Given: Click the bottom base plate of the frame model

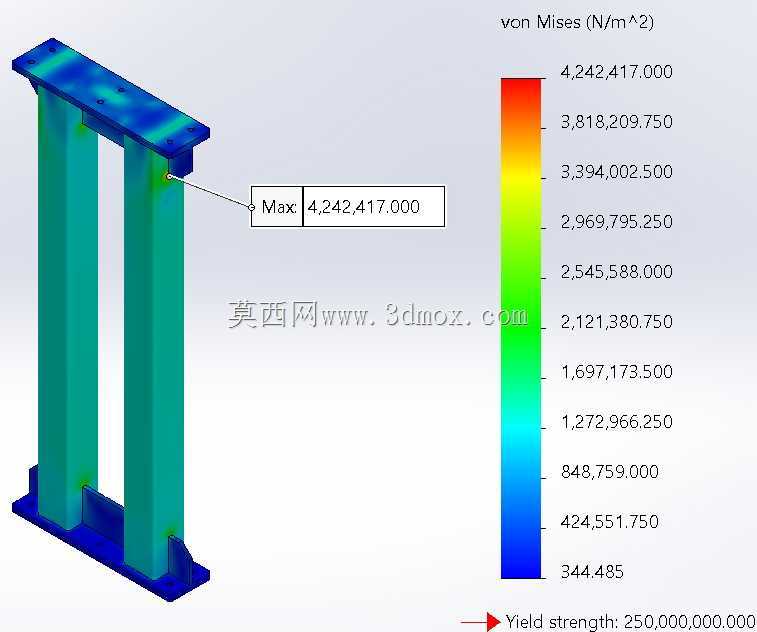Looking at the screenshot, I should 111,550.
